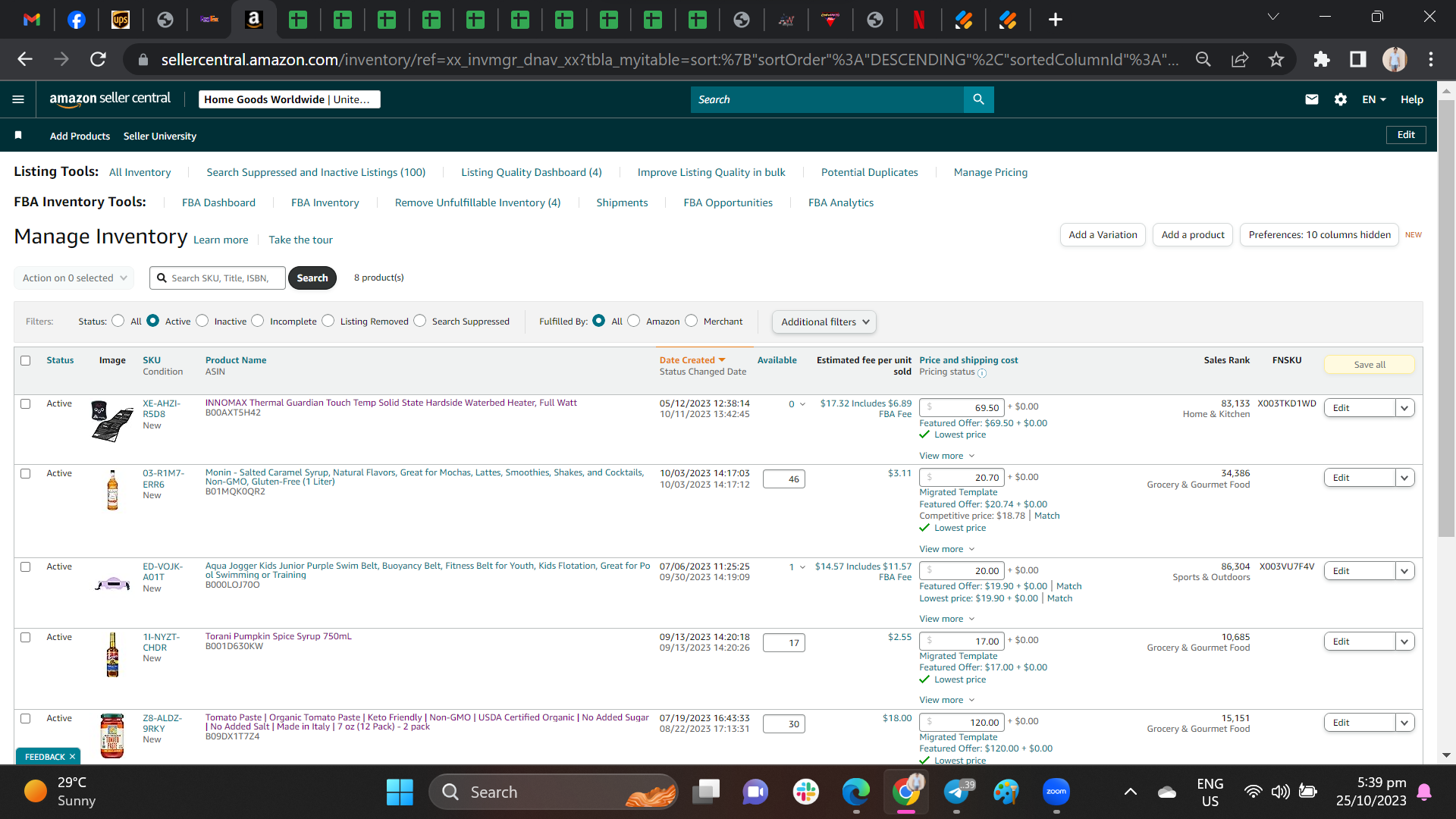Tick the select-all products checkbox

pyautogui.click(x=26, y=361)
